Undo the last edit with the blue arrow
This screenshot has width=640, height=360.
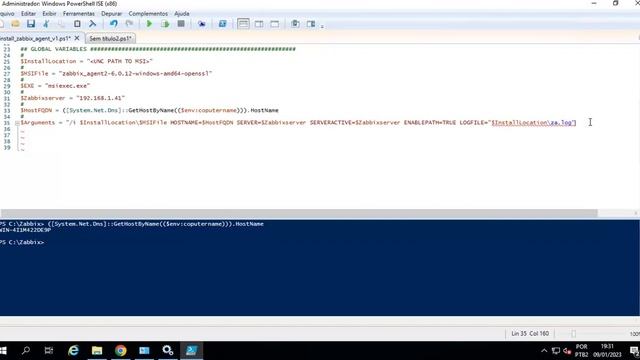(113, 24)
